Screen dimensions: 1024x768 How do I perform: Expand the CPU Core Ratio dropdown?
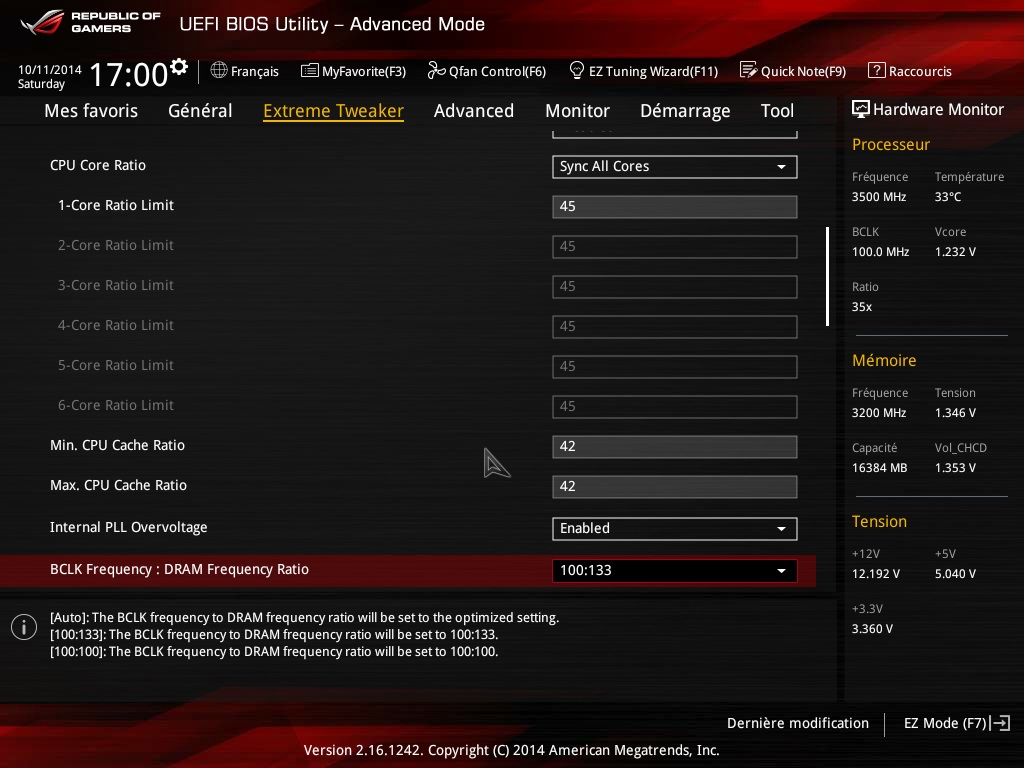tap(674, 167)
